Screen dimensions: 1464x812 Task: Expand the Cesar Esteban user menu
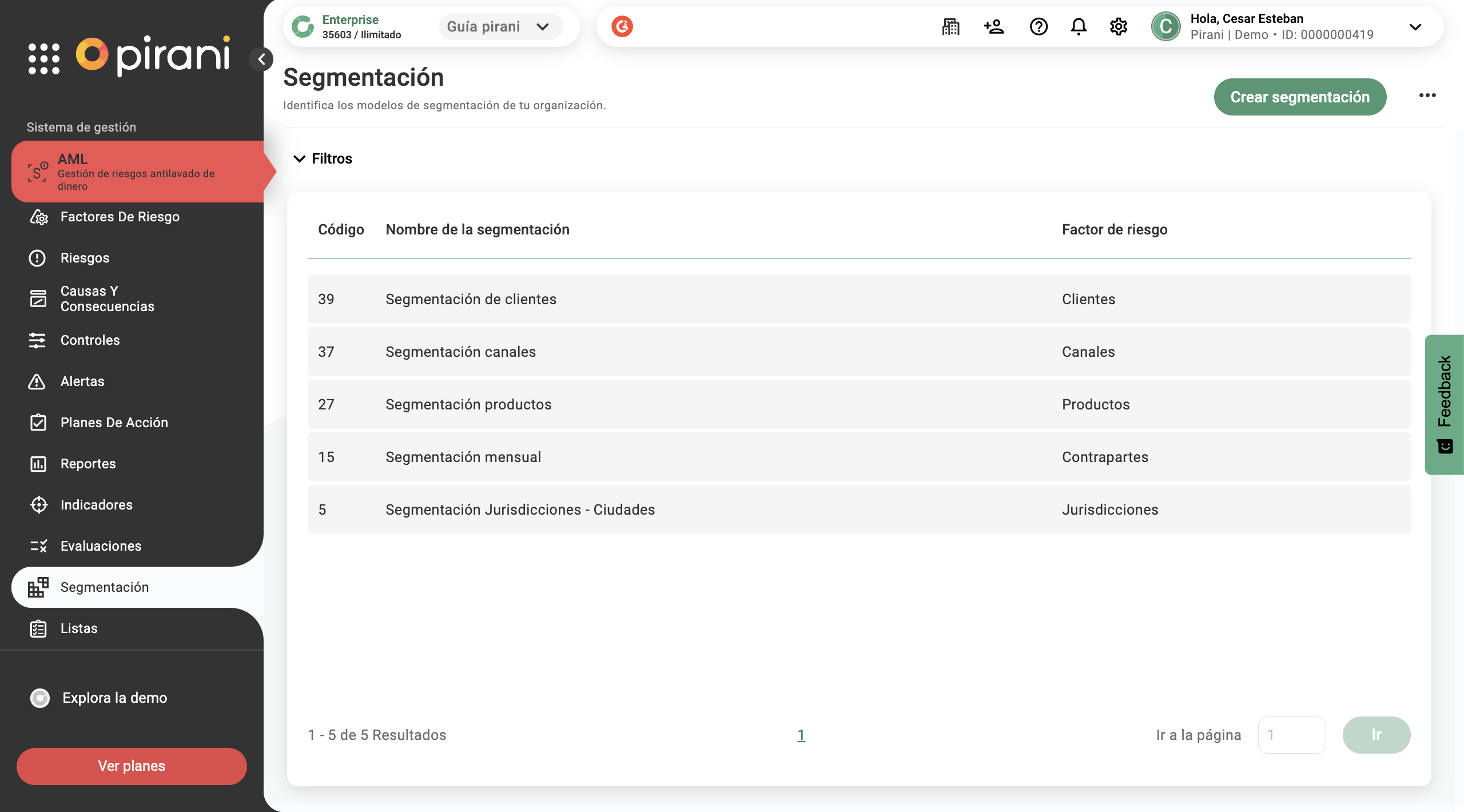click(x=1415, y=27)
